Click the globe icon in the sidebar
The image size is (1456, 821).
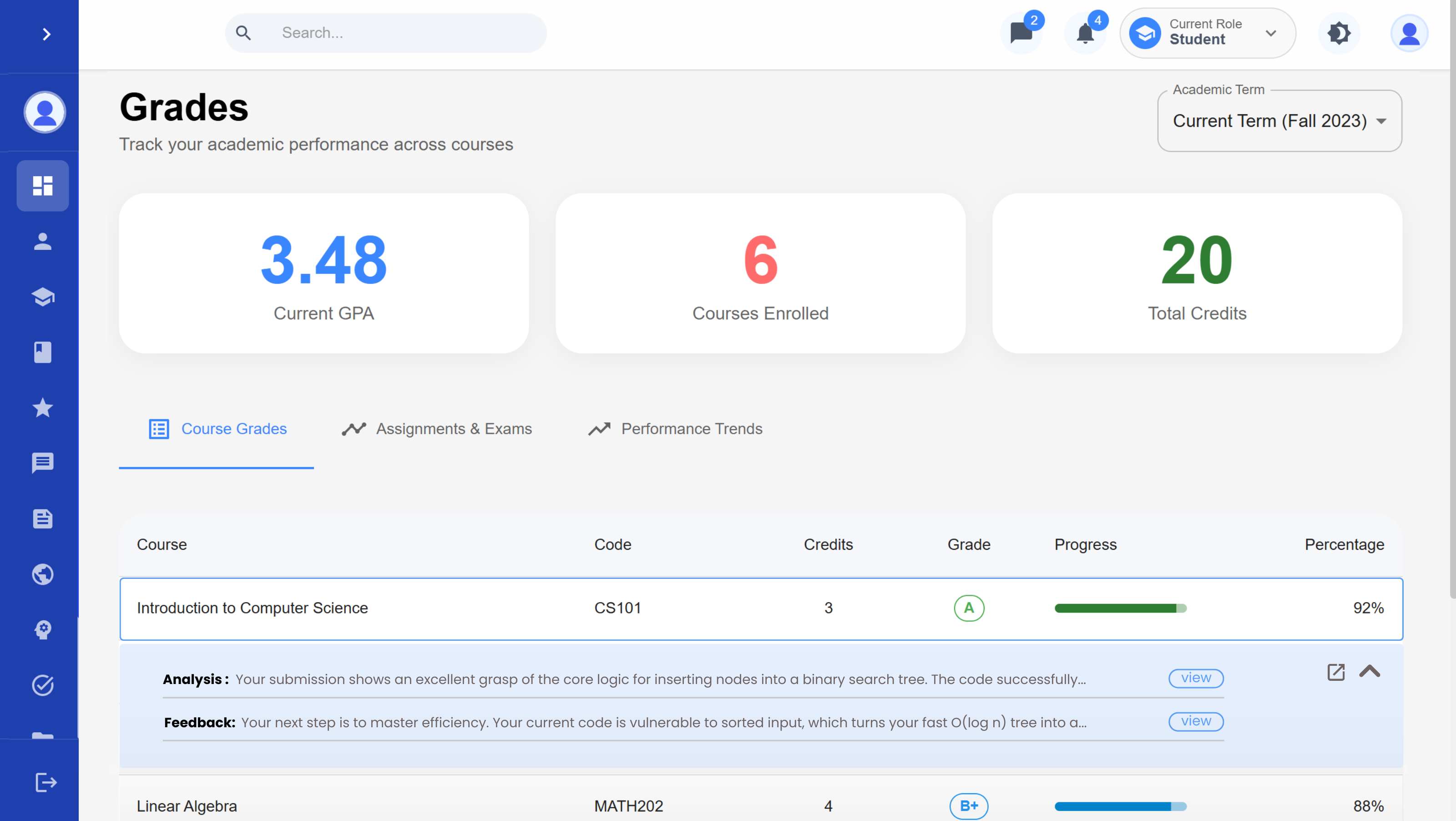coord(42,574)
